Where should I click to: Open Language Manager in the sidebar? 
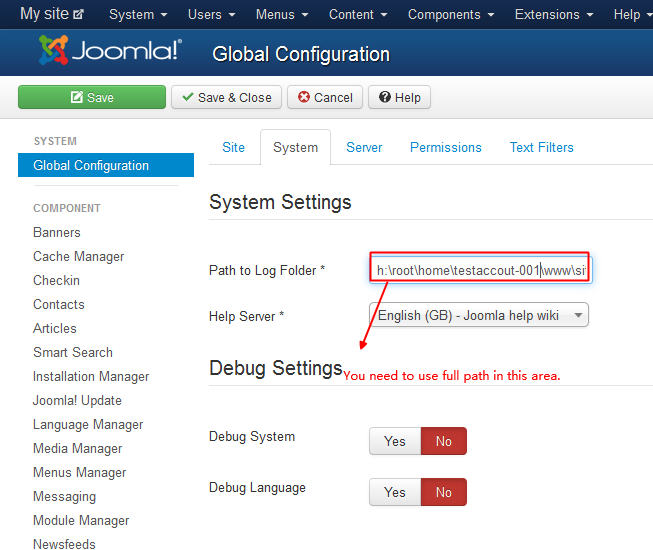[88, 424]
